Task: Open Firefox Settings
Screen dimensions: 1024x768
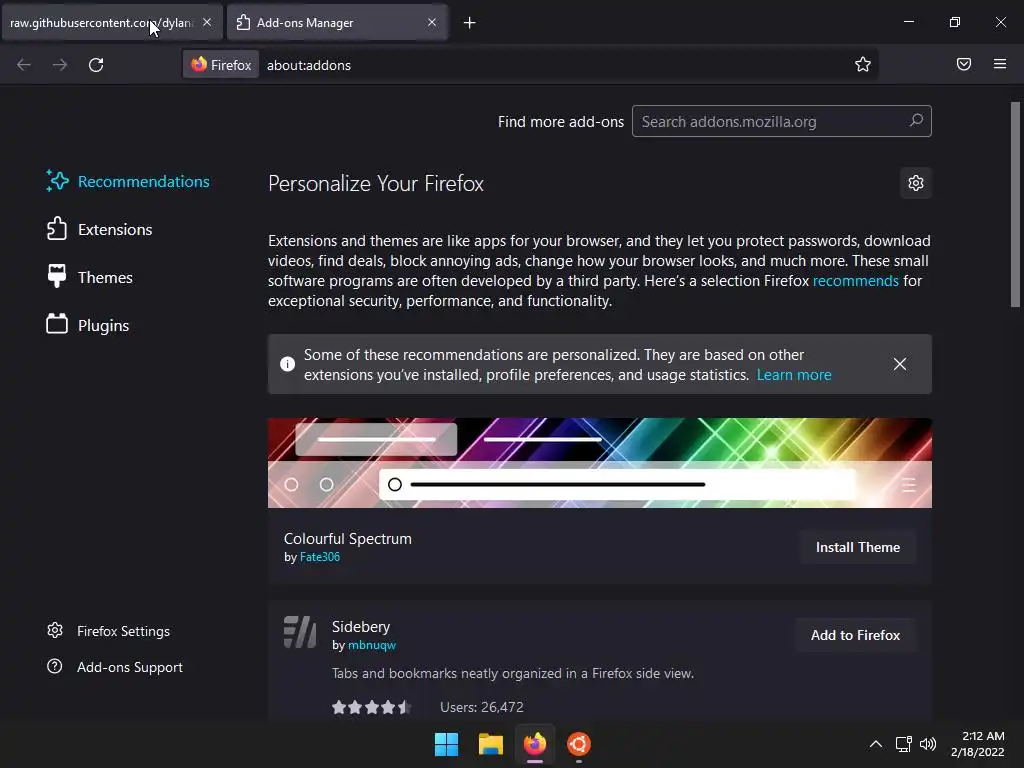Action: click(108, 631)
